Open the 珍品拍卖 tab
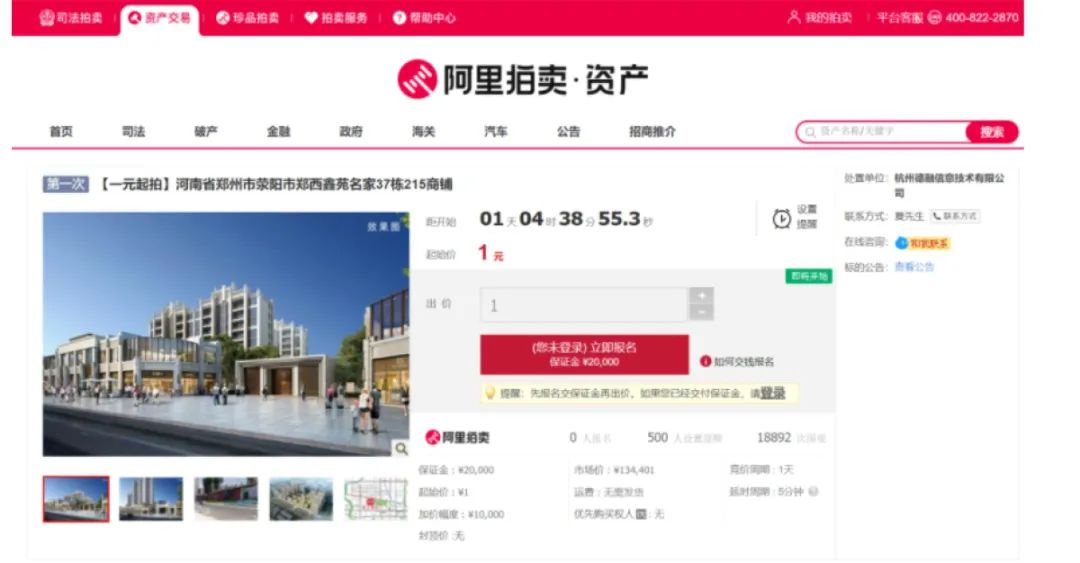Screen dimensions: 1080x563 (248, 18)
